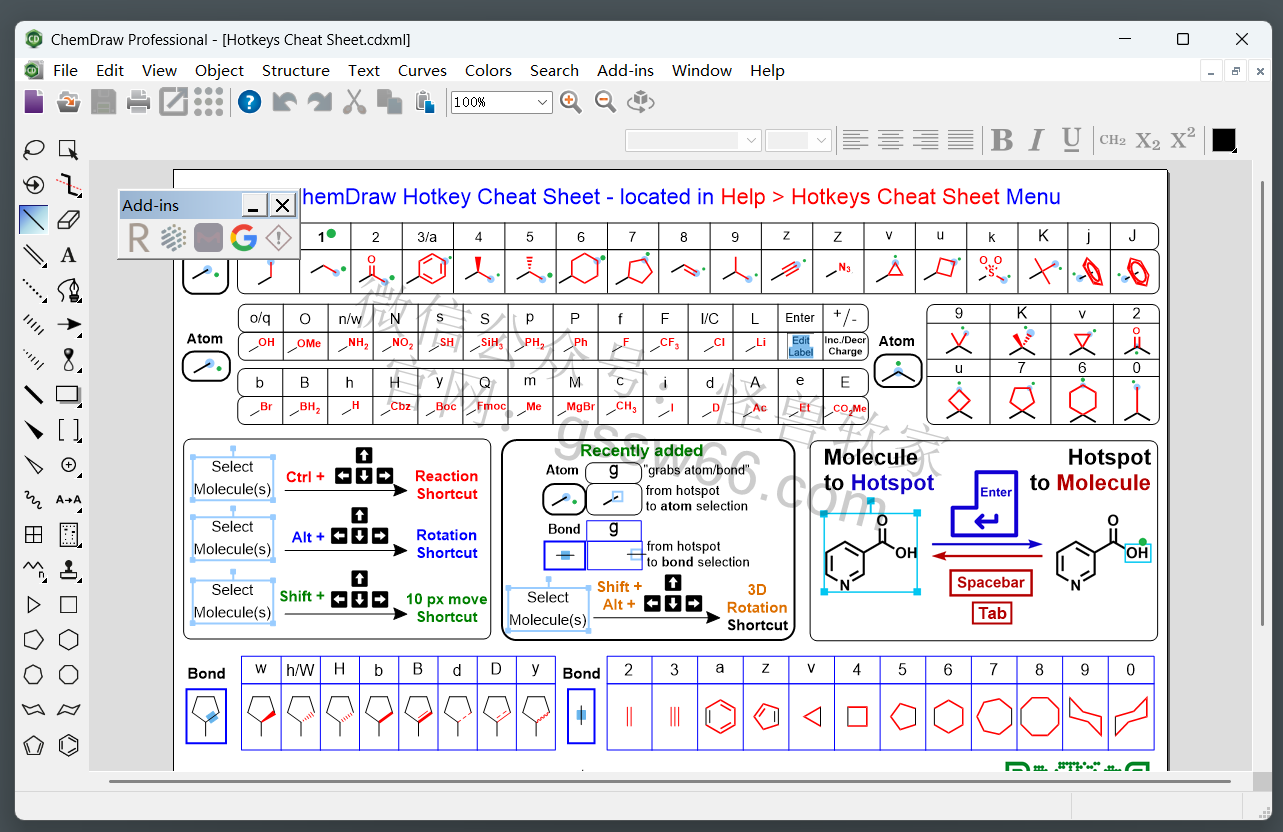Toggle Subscript X2 style
This screenshot has width=1283, height=832.
(x=1148, y=140)
